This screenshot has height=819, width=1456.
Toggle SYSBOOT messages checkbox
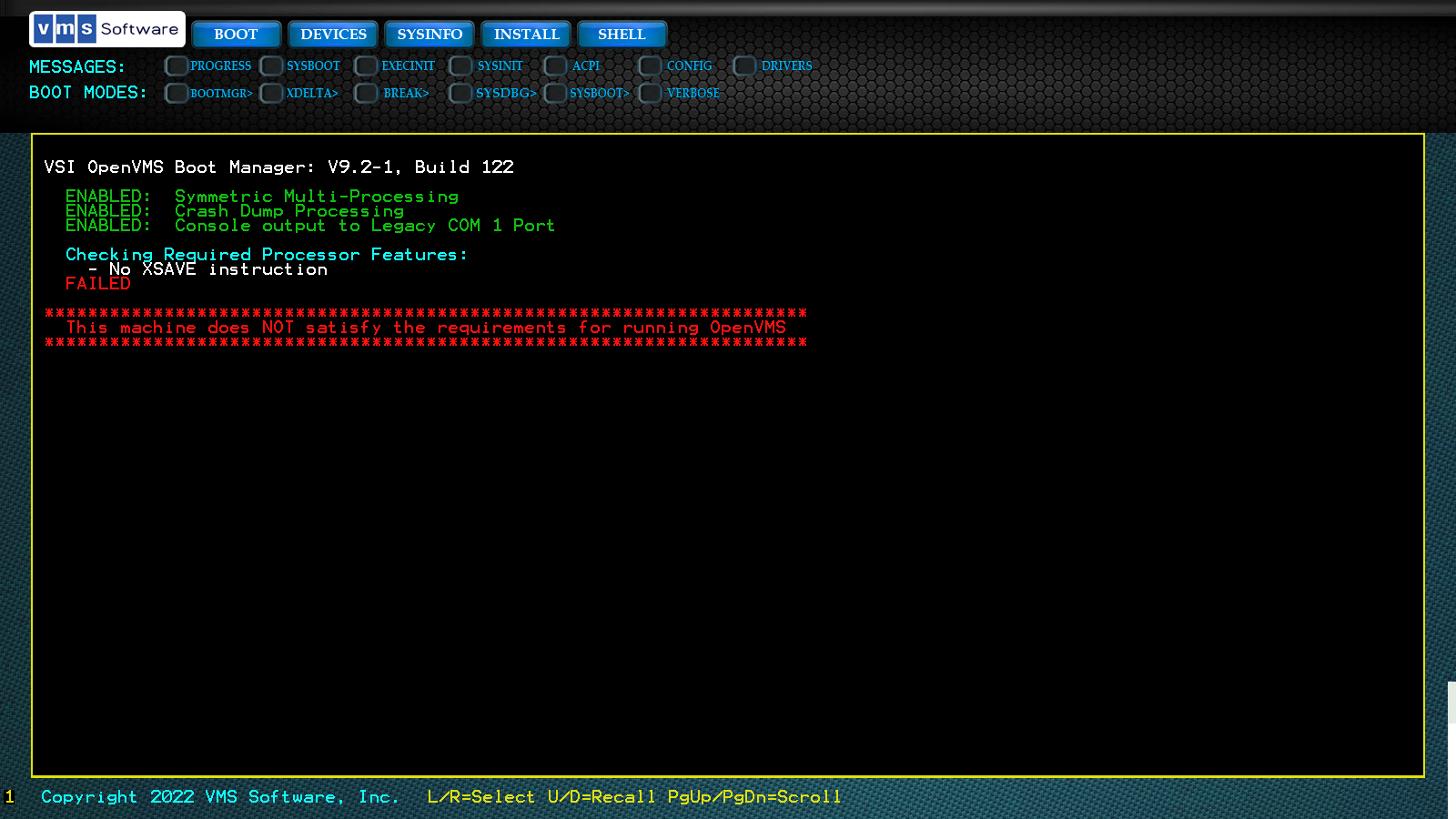271,66
